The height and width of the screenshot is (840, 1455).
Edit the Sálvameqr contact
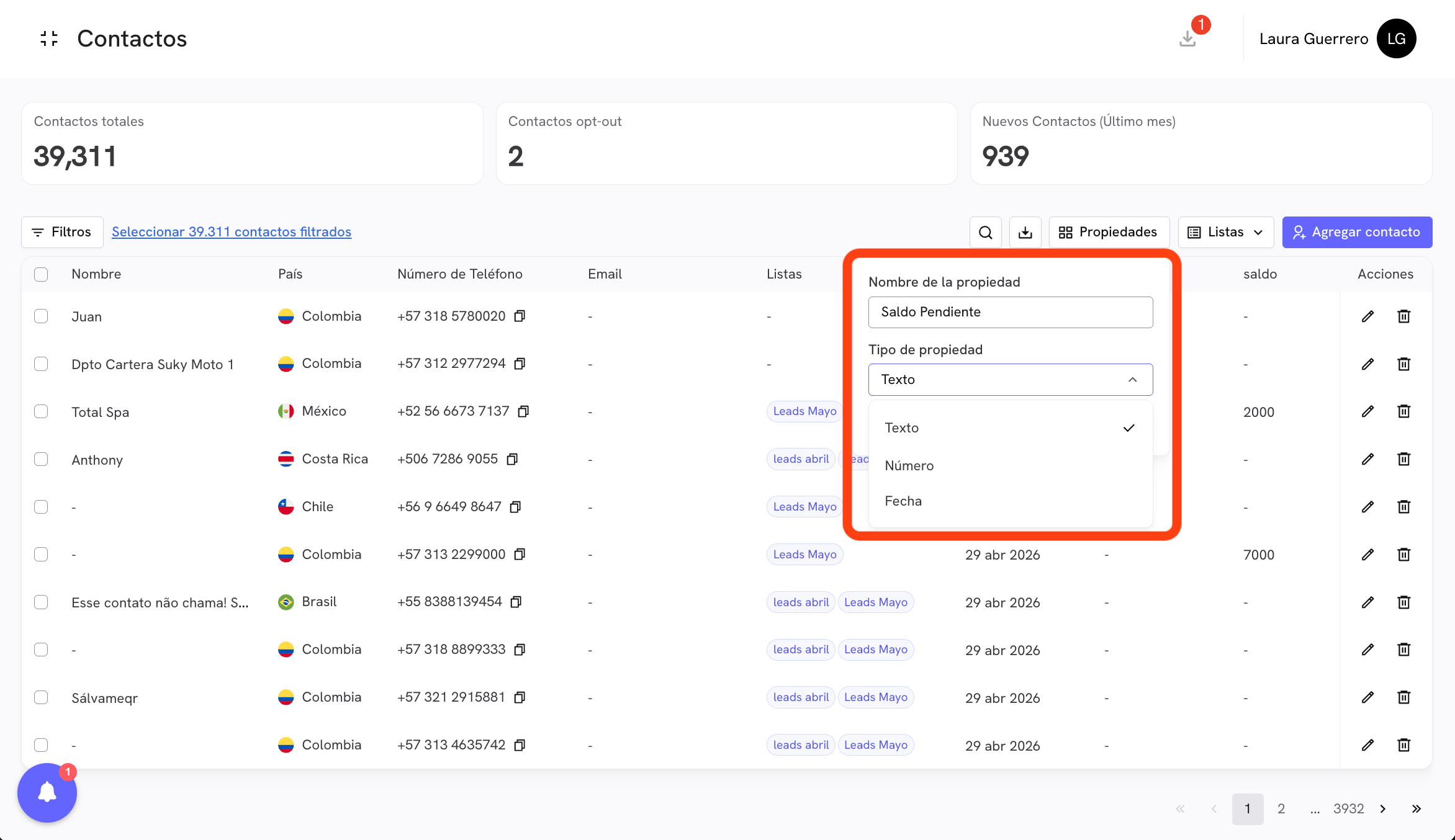coord(1367,697)
